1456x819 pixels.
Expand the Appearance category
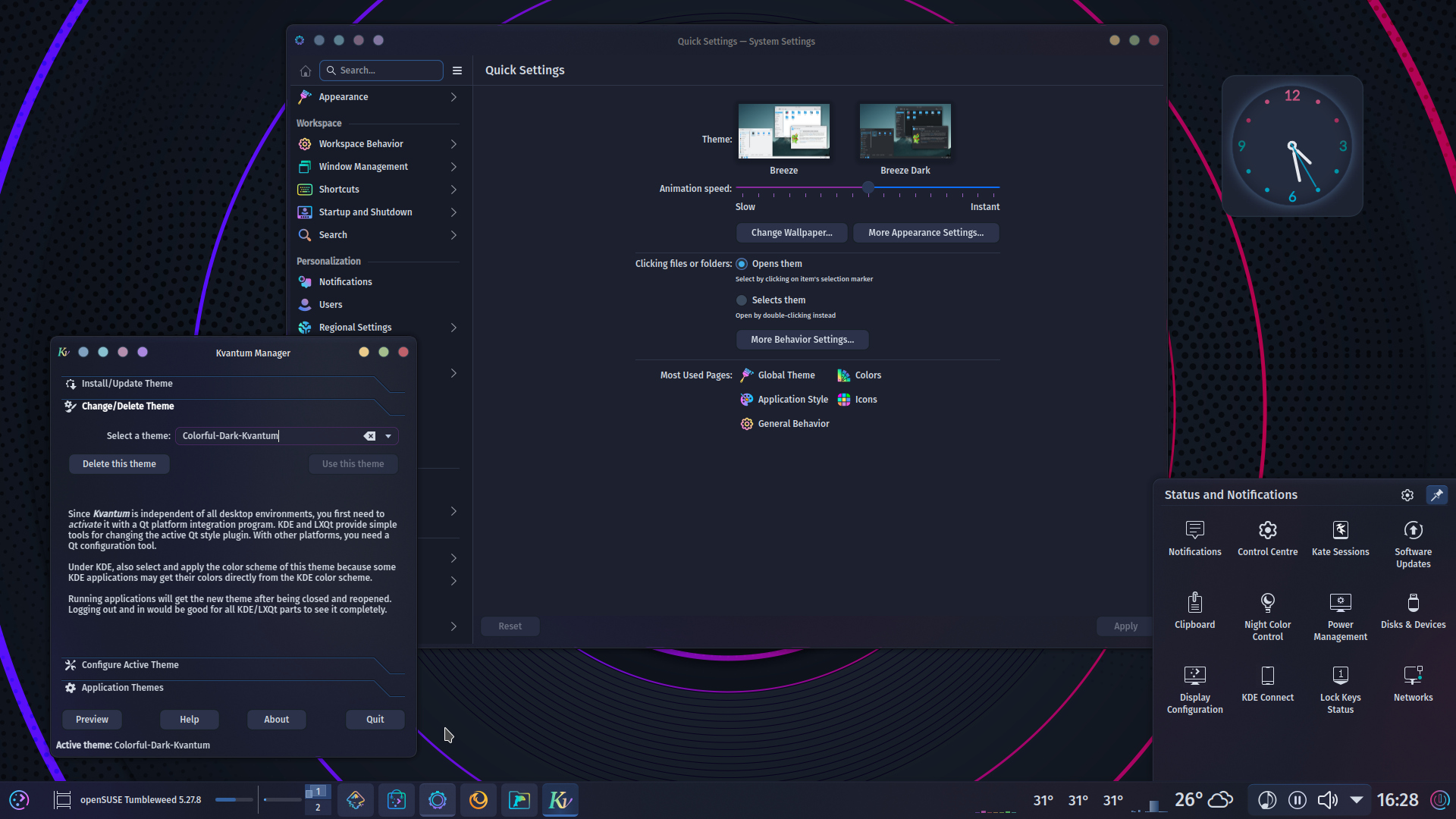point(378,97)
